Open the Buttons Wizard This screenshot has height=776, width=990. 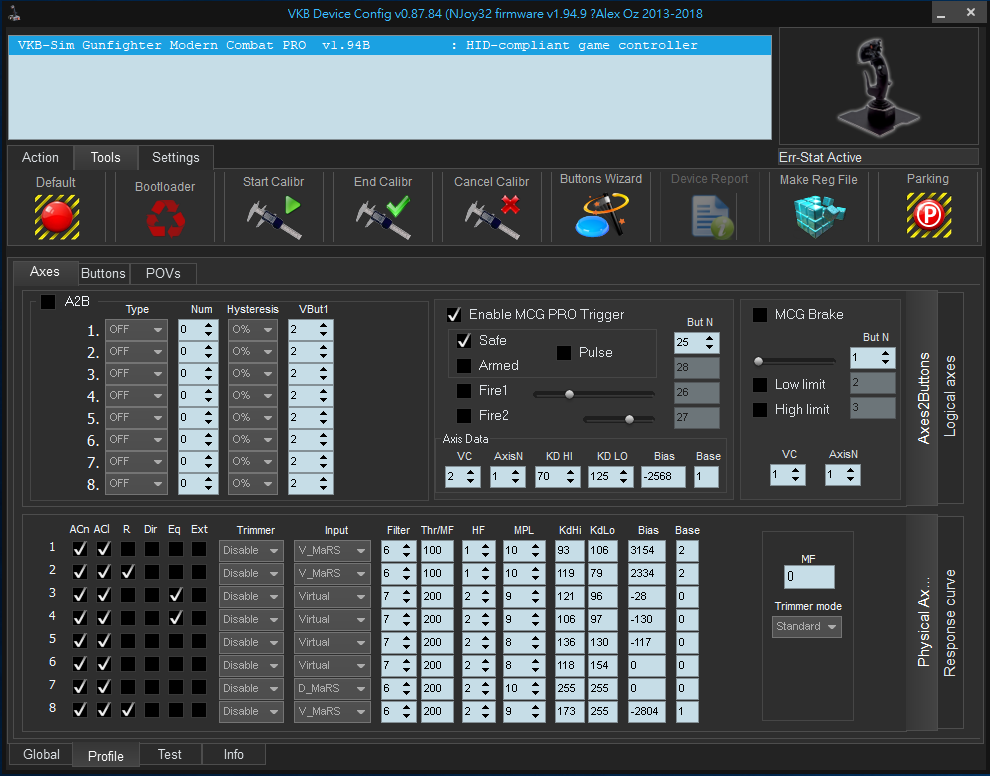tap(601, 215)
